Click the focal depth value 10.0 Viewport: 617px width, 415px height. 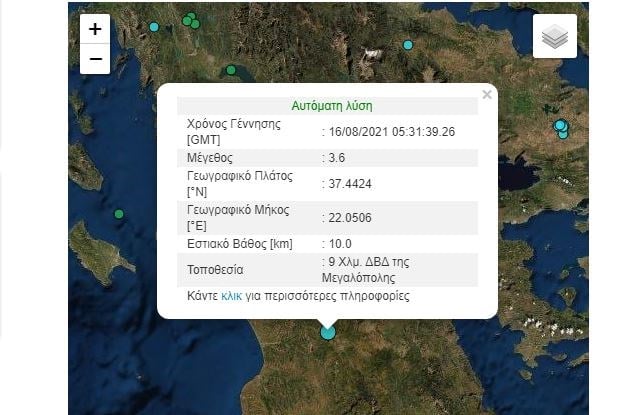point(340,243)
